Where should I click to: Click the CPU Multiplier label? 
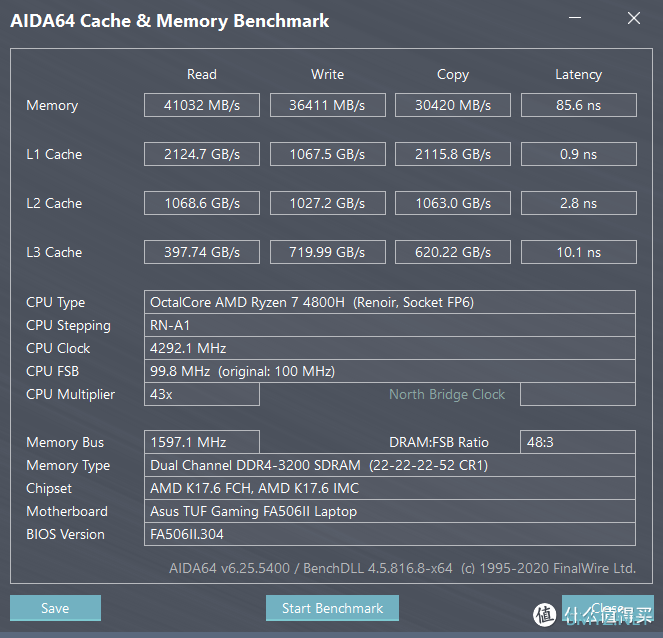click(70, 394)
